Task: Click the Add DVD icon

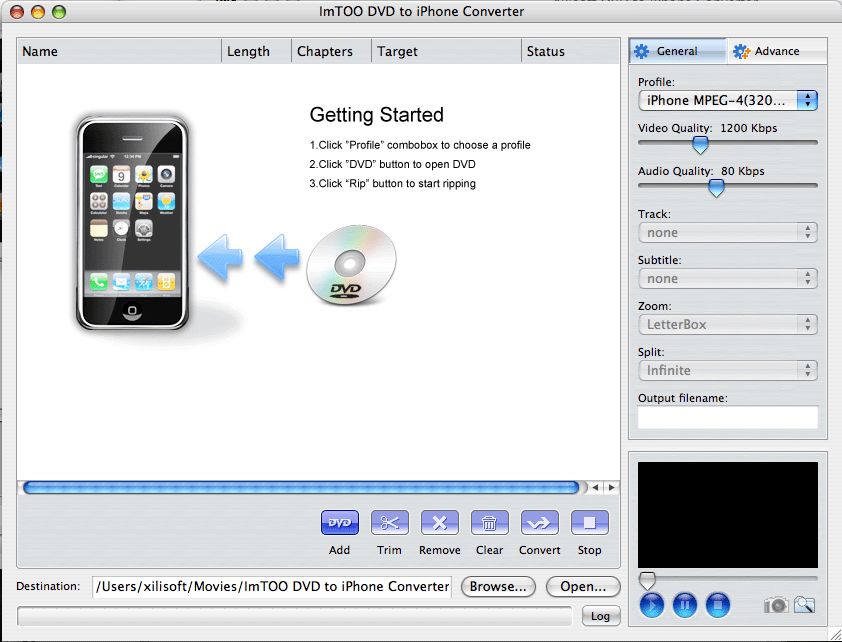Action: tap(339, 522)
